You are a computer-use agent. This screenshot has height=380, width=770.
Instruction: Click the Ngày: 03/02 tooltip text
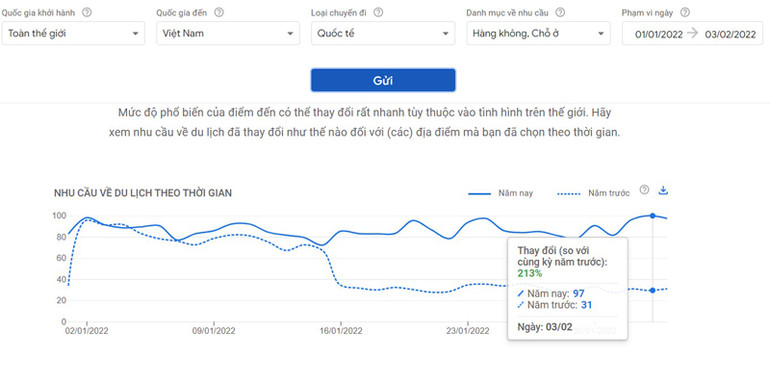[545, 327]
